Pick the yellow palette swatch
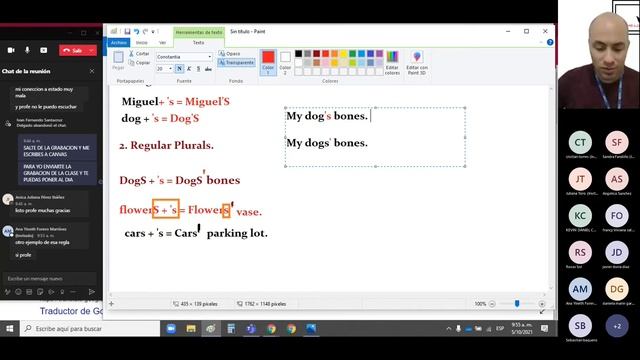 (x=344, y=53)
